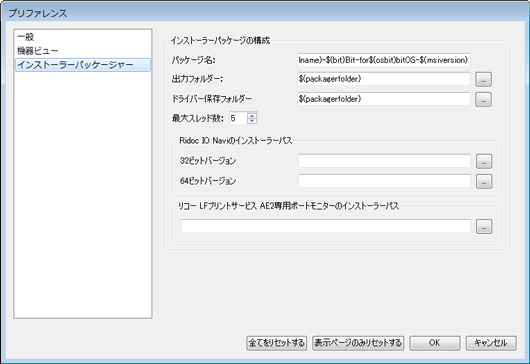Click 表示ページのみリセットする button
530x364 pixels.
(358, 343)
